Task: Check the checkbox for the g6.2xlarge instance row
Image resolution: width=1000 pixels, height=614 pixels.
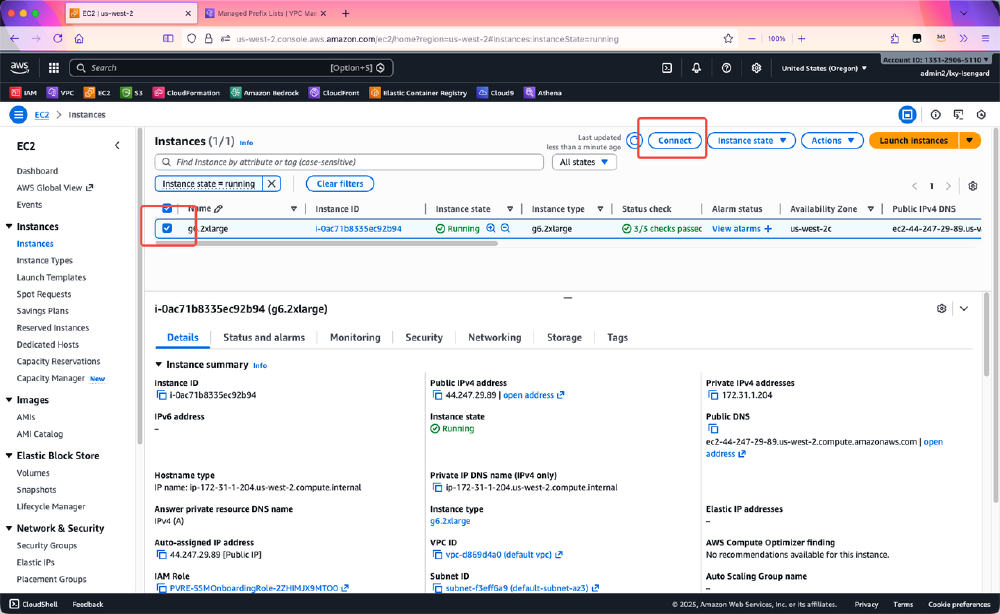Action: pyautogui.click(x=166, y=228)
